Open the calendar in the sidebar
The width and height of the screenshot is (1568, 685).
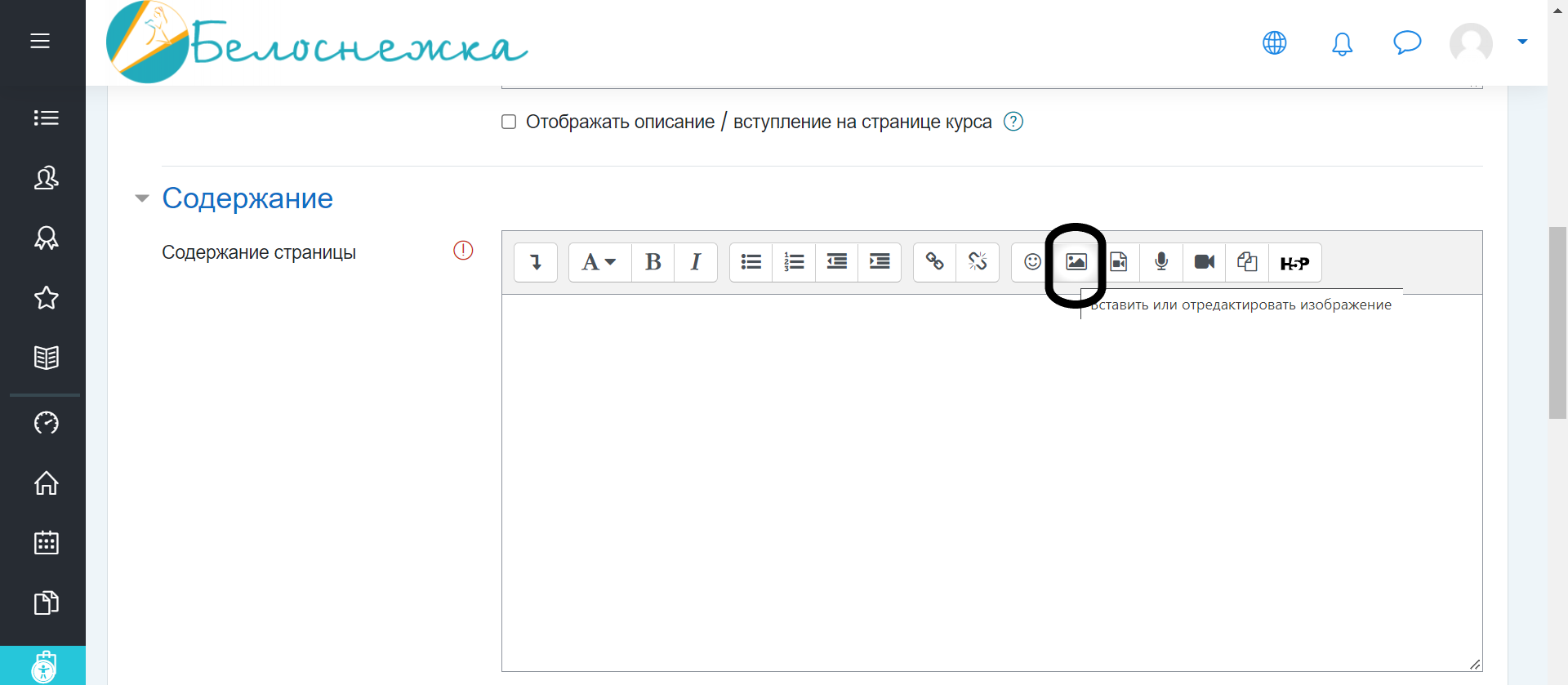[46, 543]
